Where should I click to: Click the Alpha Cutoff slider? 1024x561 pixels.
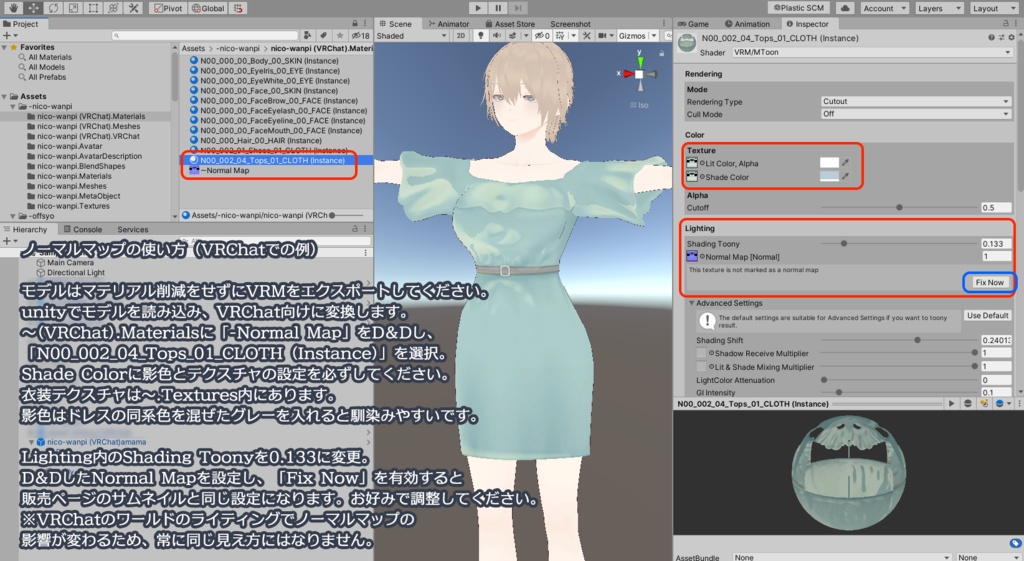[899, 208]
